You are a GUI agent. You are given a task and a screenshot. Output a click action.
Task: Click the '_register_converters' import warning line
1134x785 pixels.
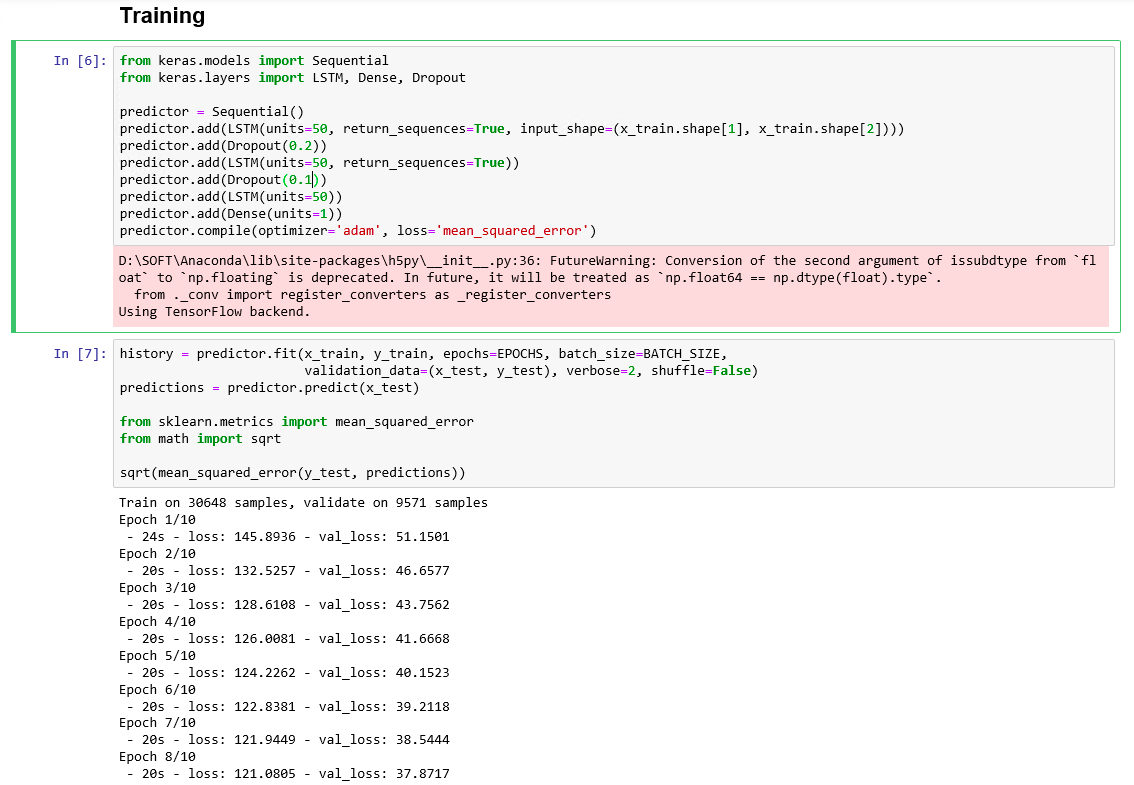coord(372,294)
